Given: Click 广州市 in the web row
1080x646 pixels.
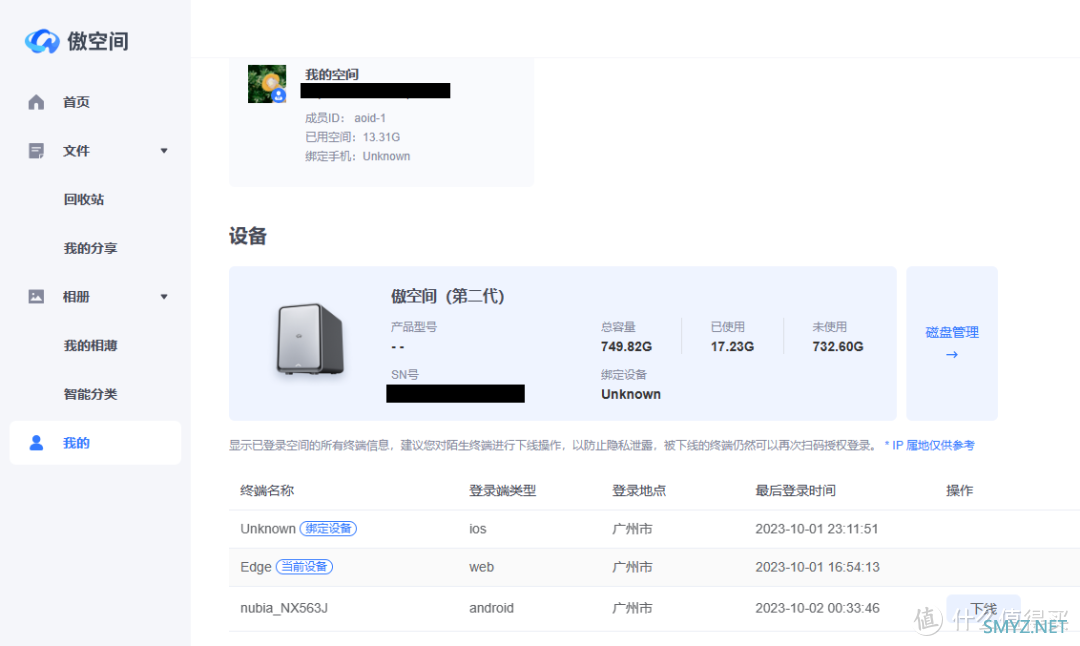Looking at the screenshot, I should click(x=632, y=567).
